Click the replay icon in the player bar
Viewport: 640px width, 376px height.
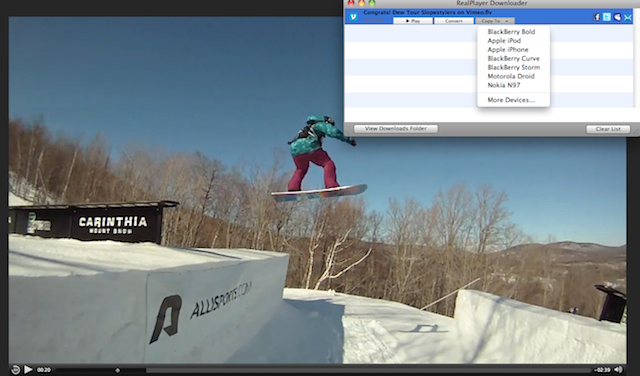pyautogui.click(x=15, y=370)
